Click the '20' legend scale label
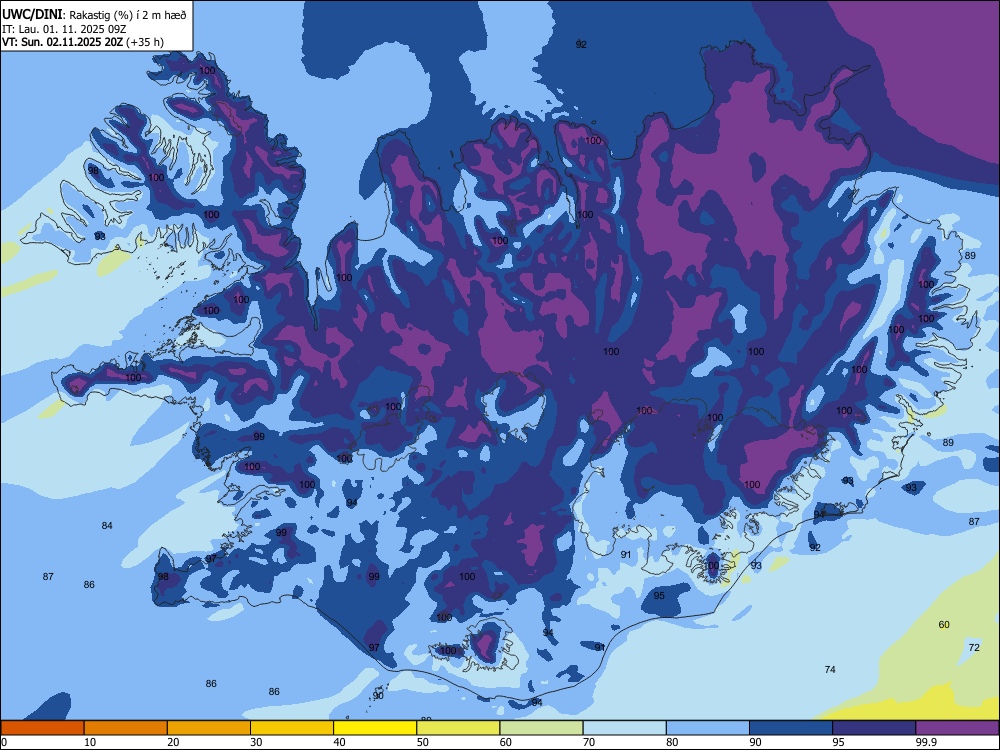 coord(173,742)
